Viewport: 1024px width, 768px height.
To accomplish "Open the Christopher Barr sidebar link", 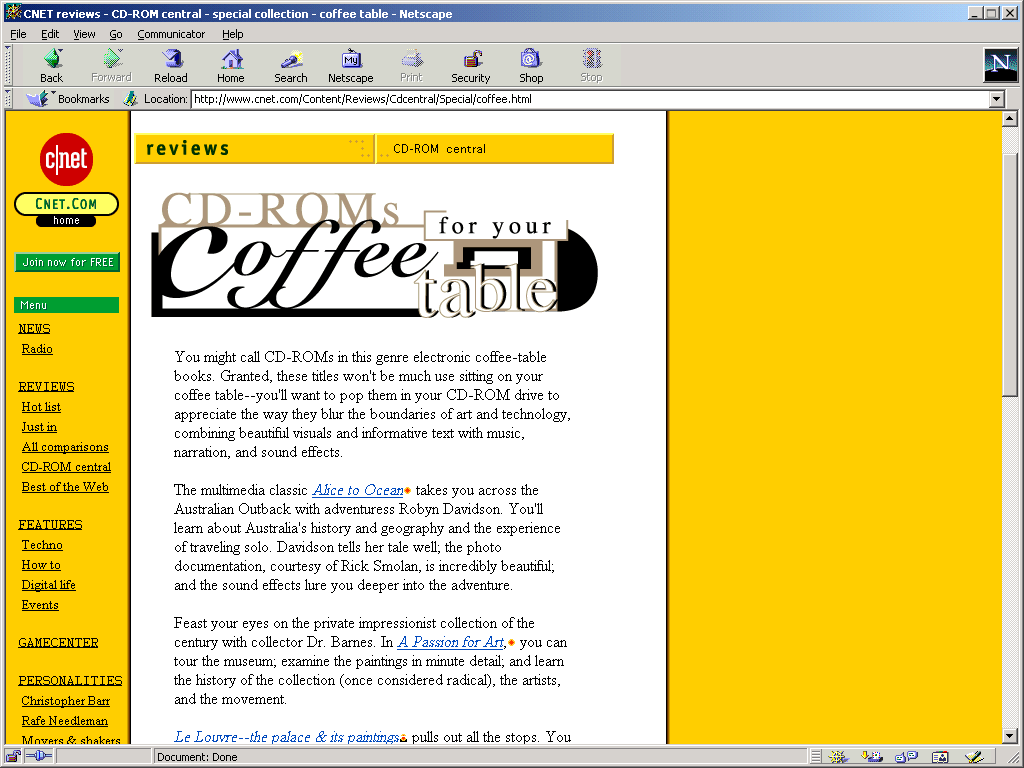I will pos(65,701).
